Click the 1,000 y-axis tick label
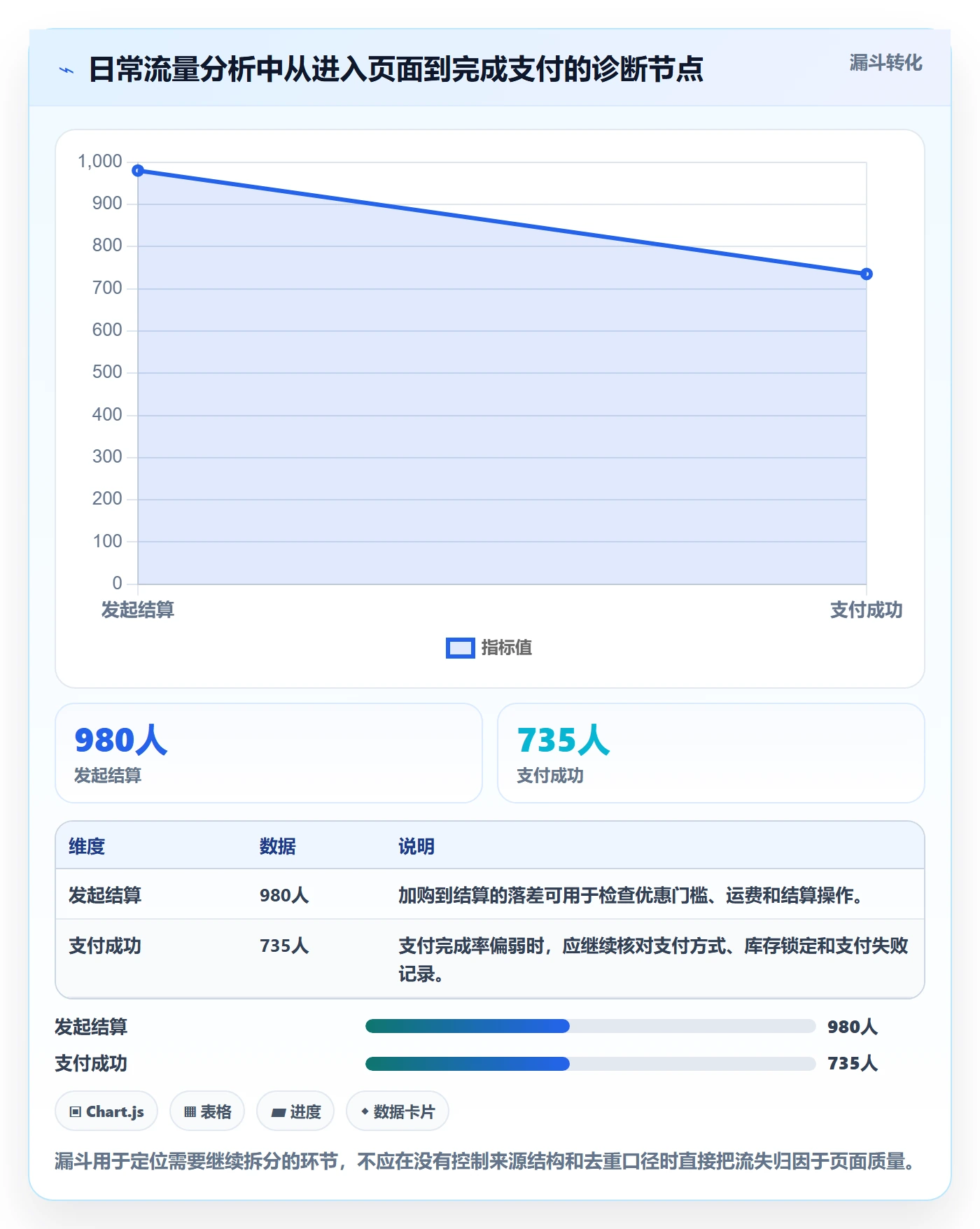This screenshot has height=1229, width=980. (x=100, y=162)
